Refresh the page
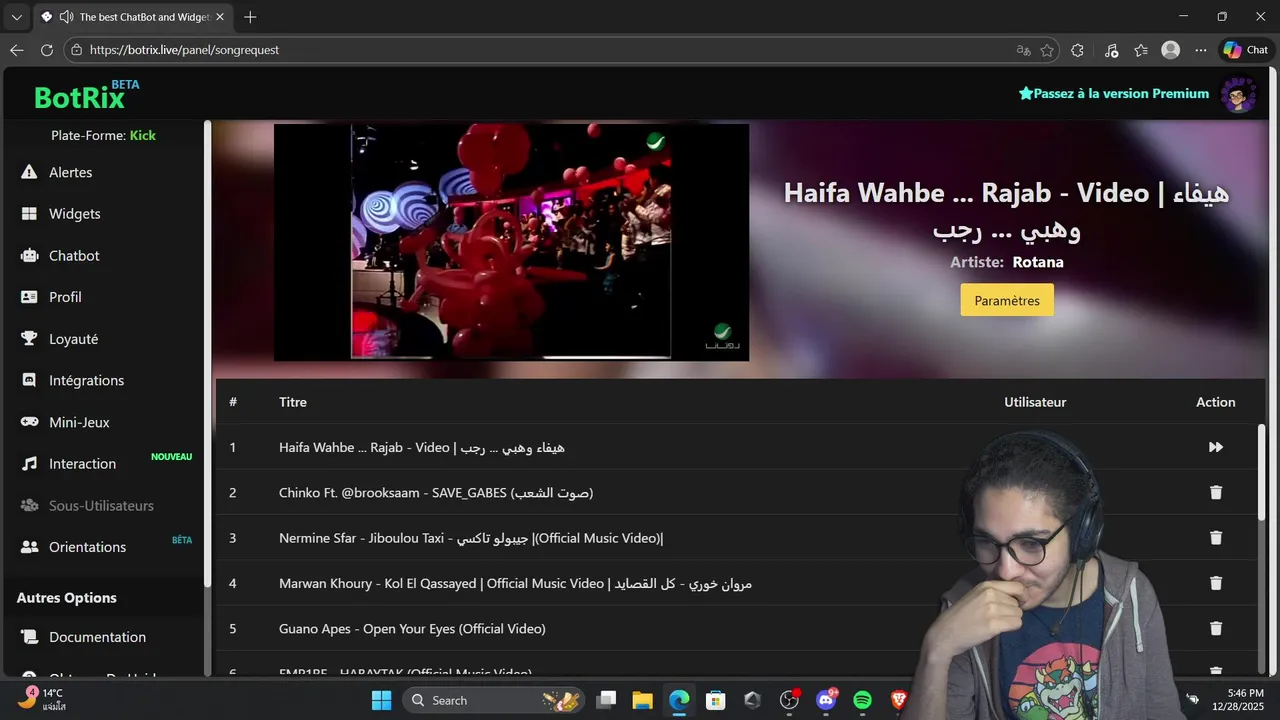Viewport: 1280px width, 720px height. (x=46, y=50)
